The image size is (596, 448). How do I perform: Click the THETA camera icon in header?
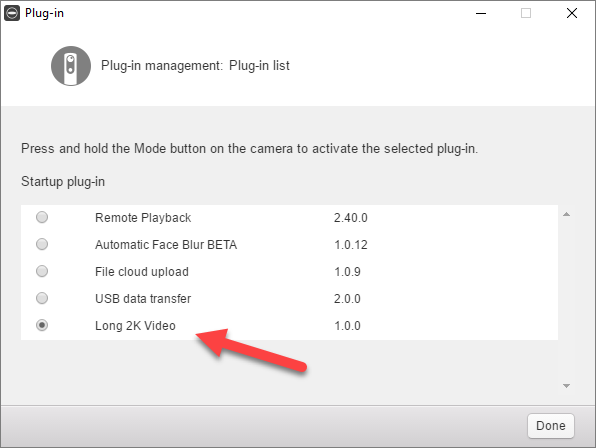click(71, 66)
